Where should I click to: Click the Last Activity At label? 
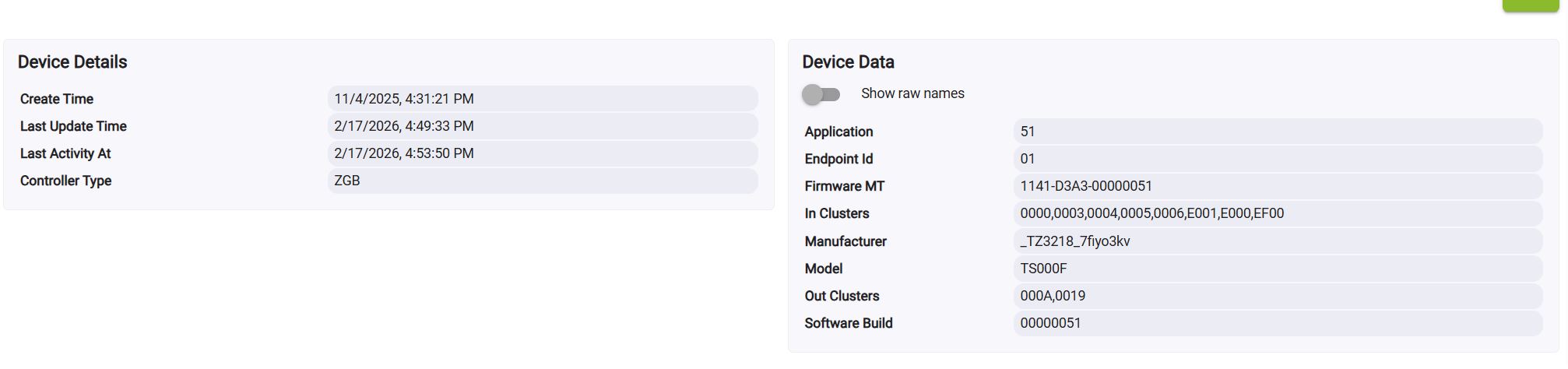pos(65,153)
